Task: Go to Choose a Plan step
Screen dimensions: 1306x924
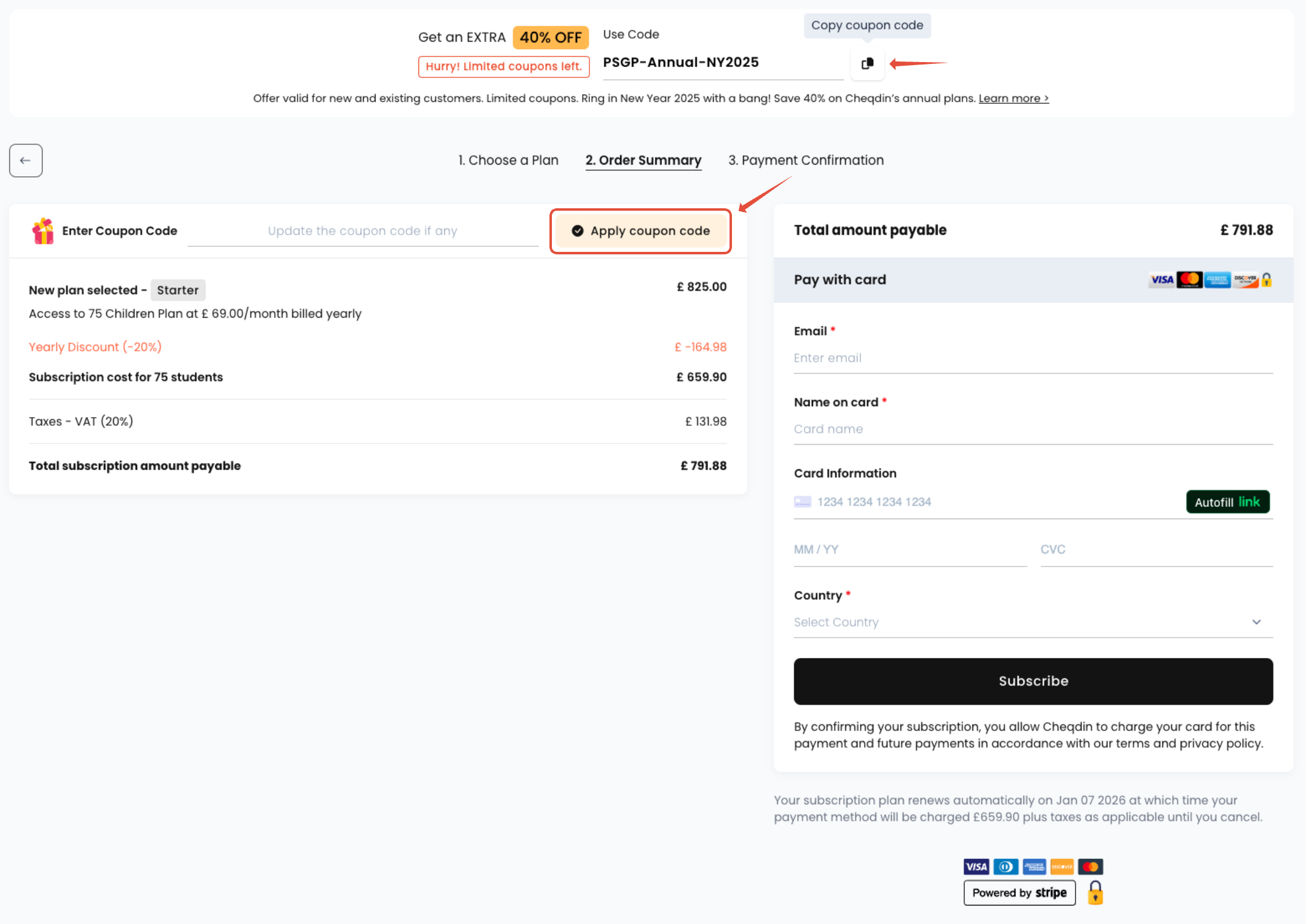Action: (x=508, y=160)
